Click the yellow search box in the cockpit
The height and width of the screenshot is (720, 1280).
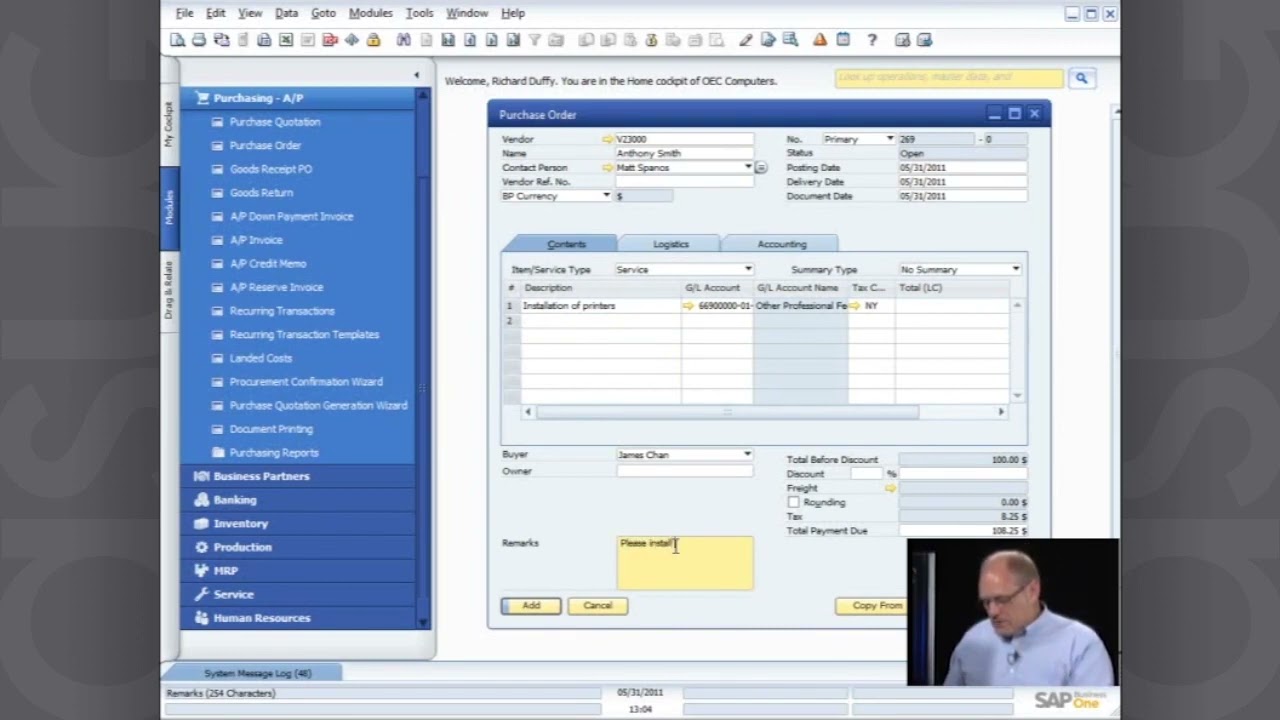949,78
